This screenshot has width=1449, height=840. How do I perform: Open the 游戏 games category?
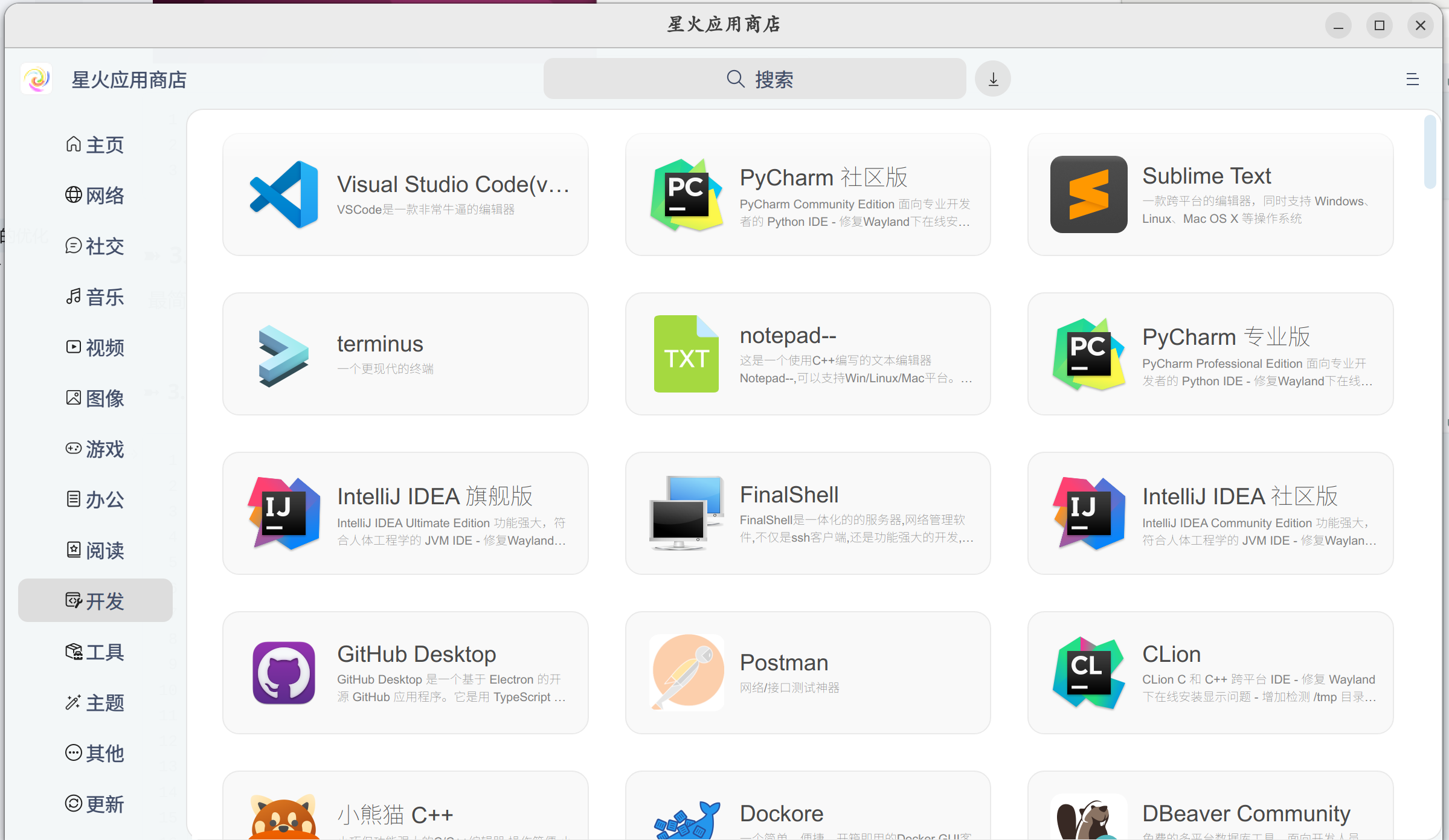95,449
